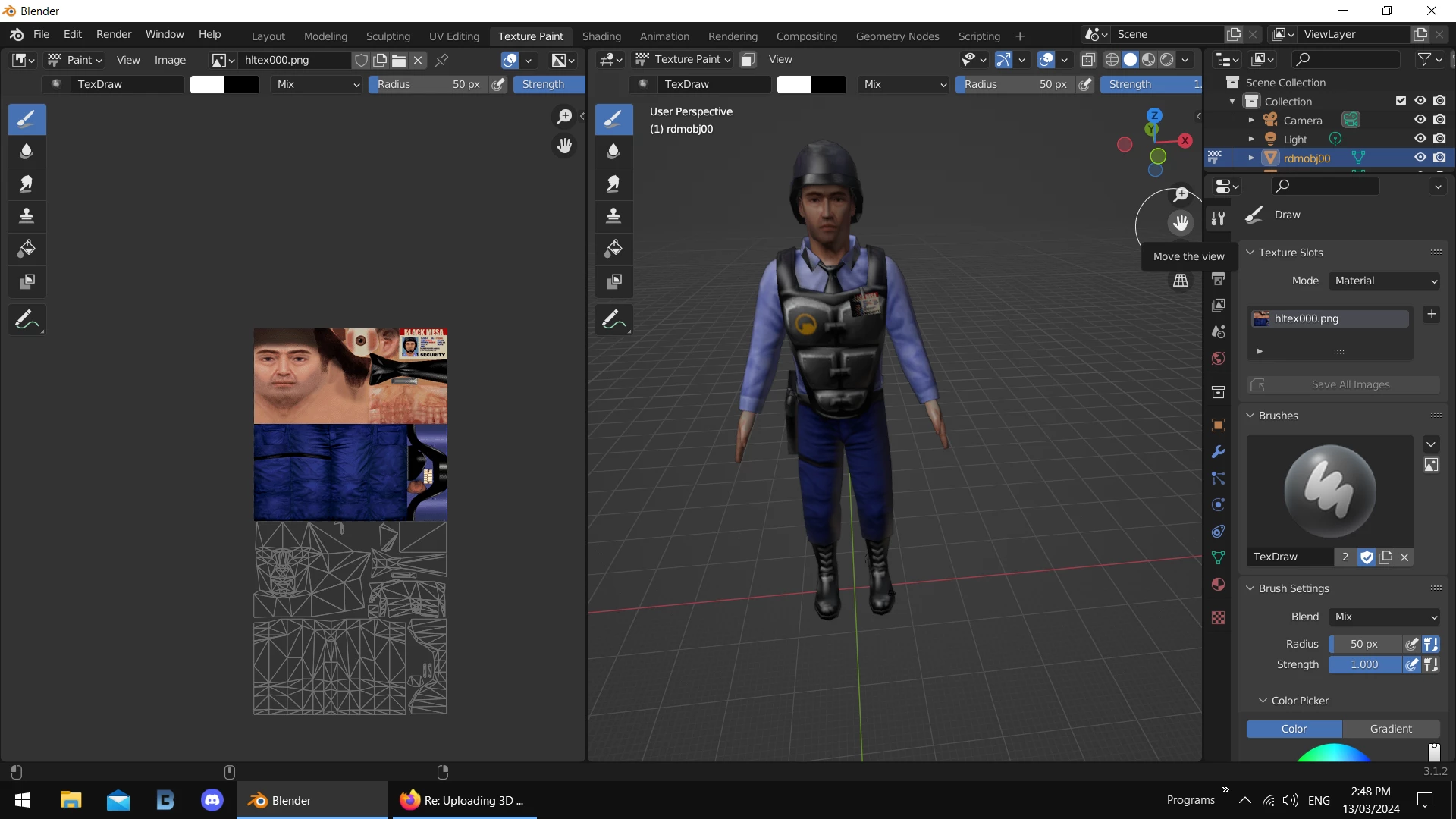Switch color picker to Gradient
The width and height of the screenshot is (1456, 819).
point(1390,729)
